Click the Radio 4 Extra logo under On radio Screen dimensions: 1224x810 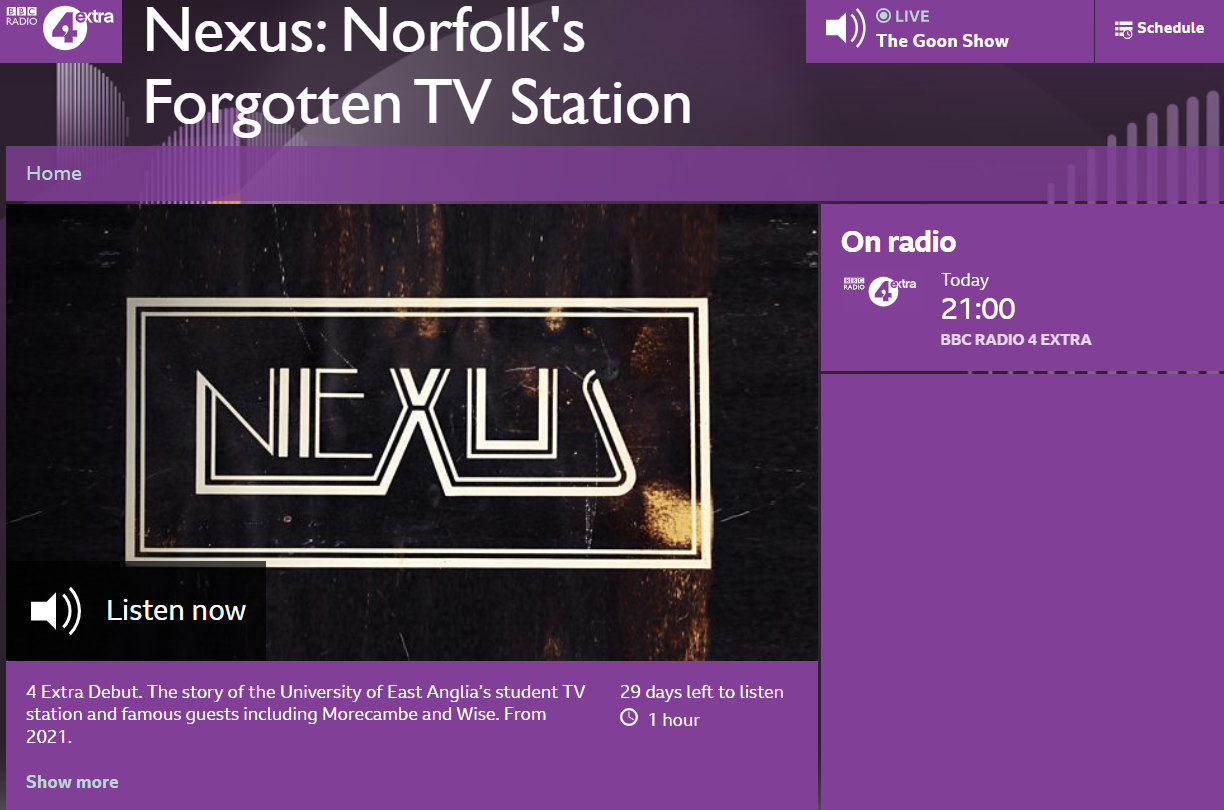(880, 290)
